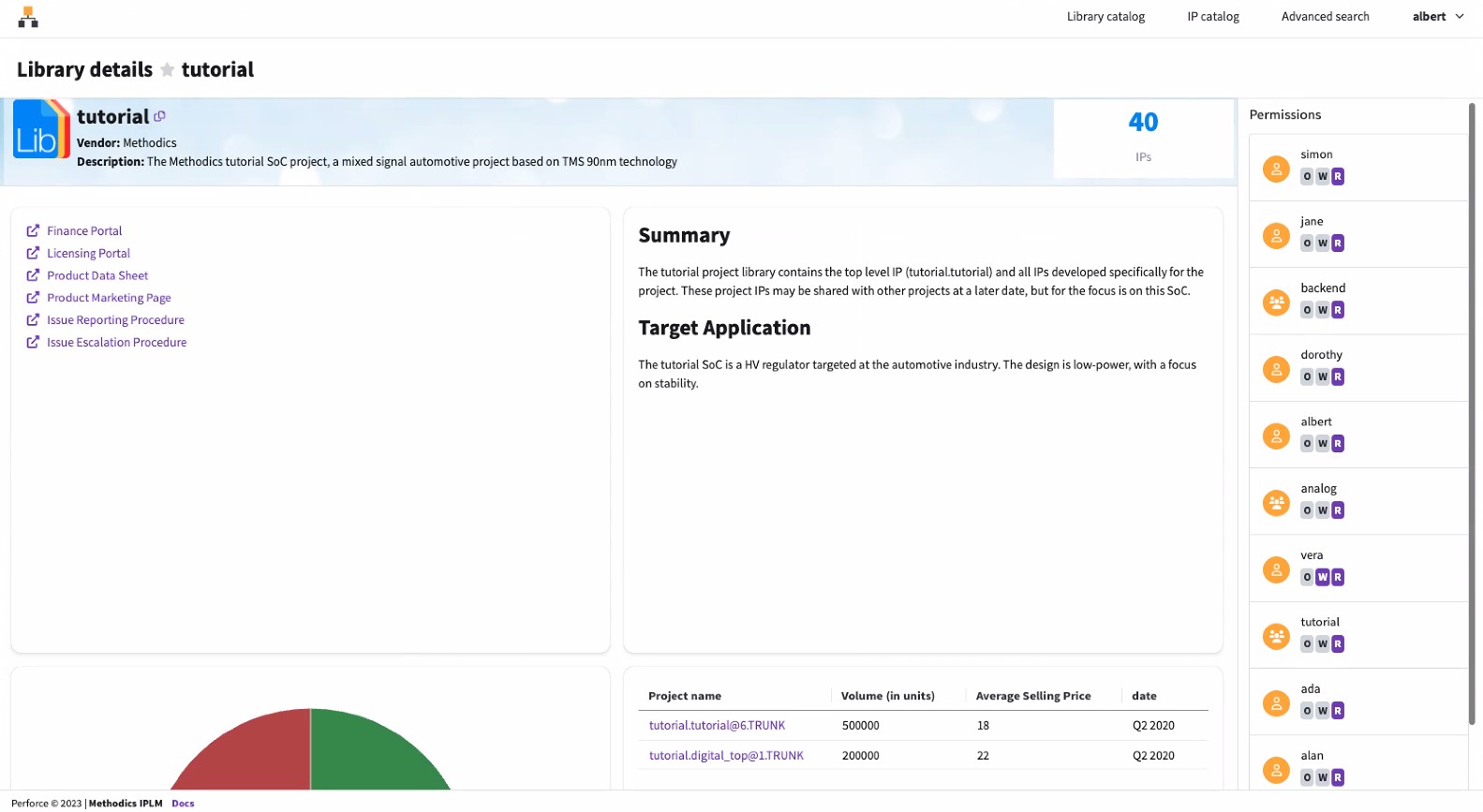Toggle the O permission badge for simon
The image size is (1483, 812).
pos(1307,177)
